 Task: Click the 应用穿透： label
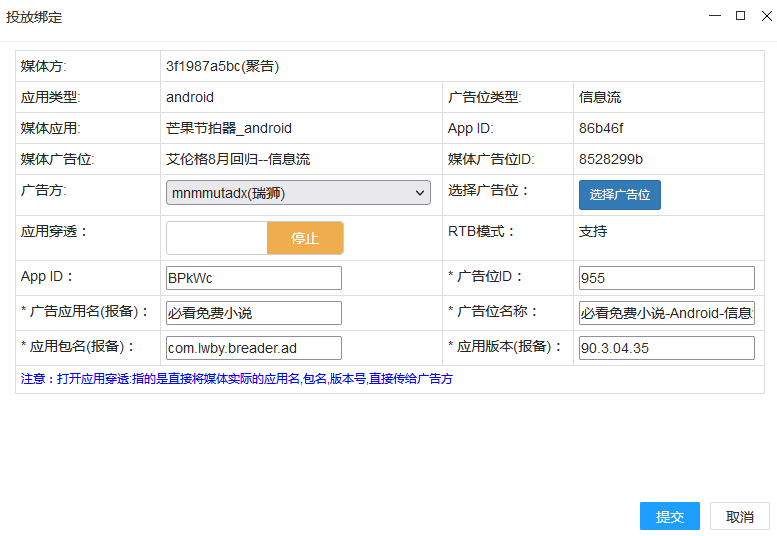[x=55, y=231]
